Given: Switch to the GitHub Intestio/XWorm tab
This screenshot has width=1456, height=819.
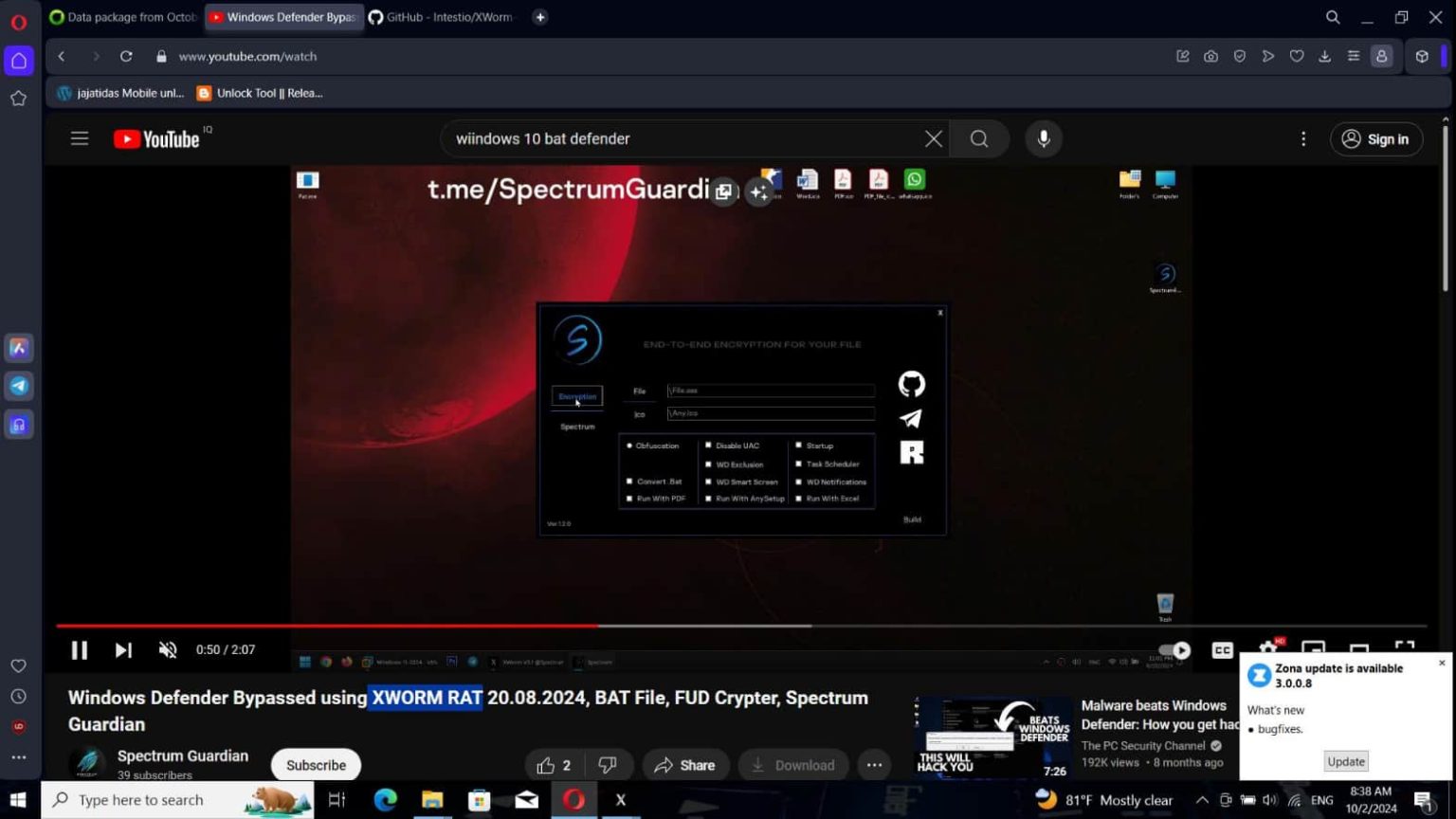Looking at the screenshot, I should 442,17.
